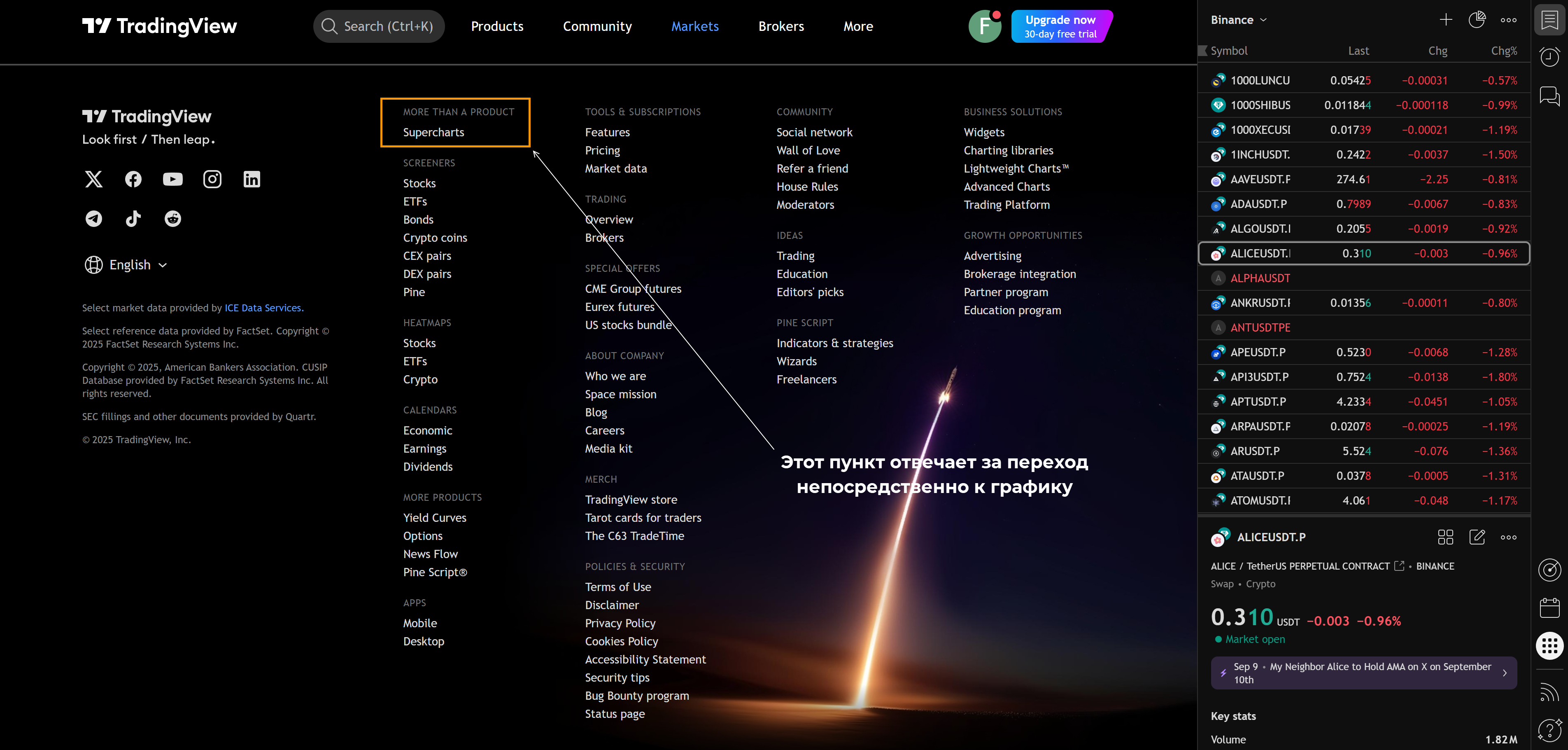Viewport: 1568px width, 750px height.
Task: Click the Telegram social icon
Action: [x=94, y=219]
